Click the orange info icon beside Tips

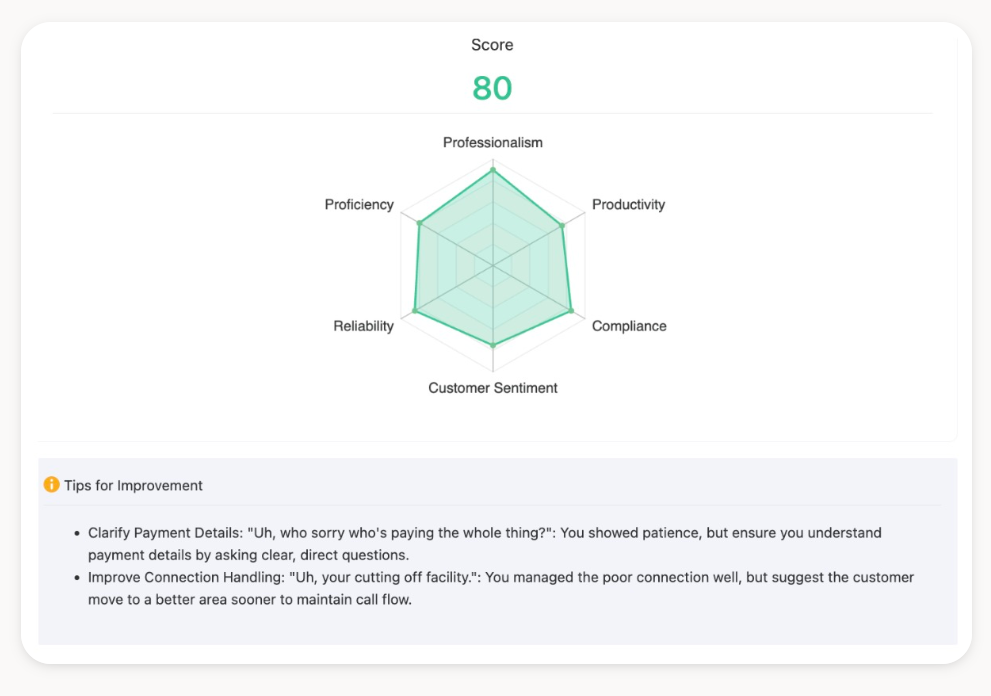coord(52,485)
